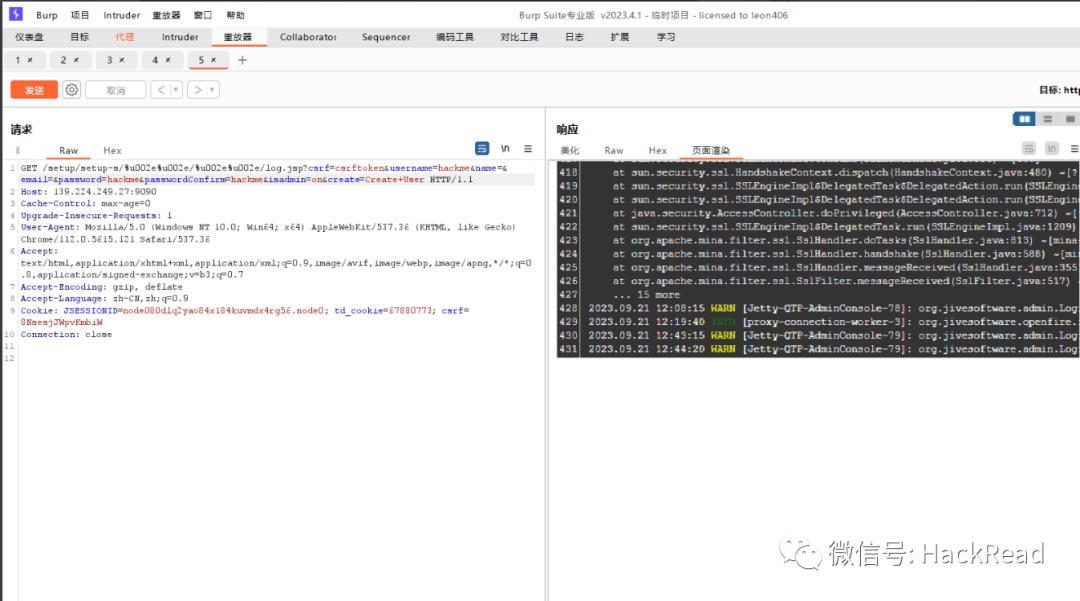Open the Burp menu

[x=47, y=14]
